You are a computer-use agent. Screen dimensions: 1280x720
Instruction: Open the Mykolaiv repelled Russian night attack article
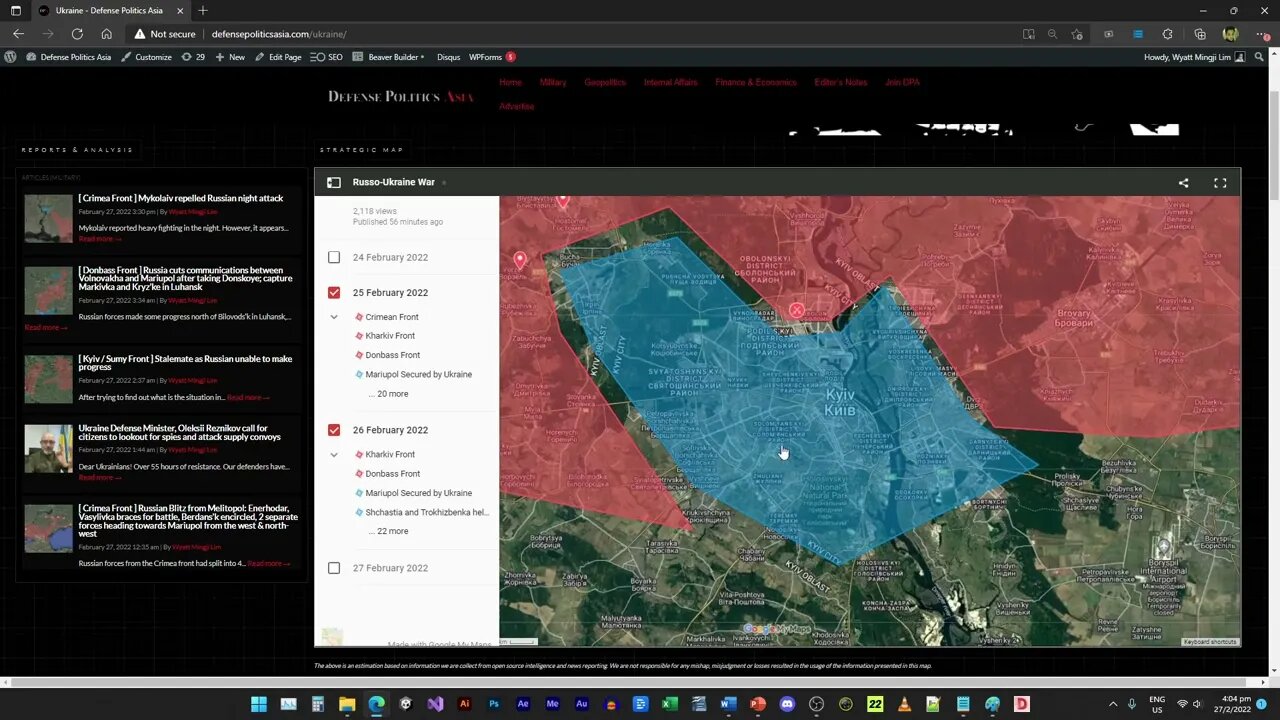click(181, 198)
